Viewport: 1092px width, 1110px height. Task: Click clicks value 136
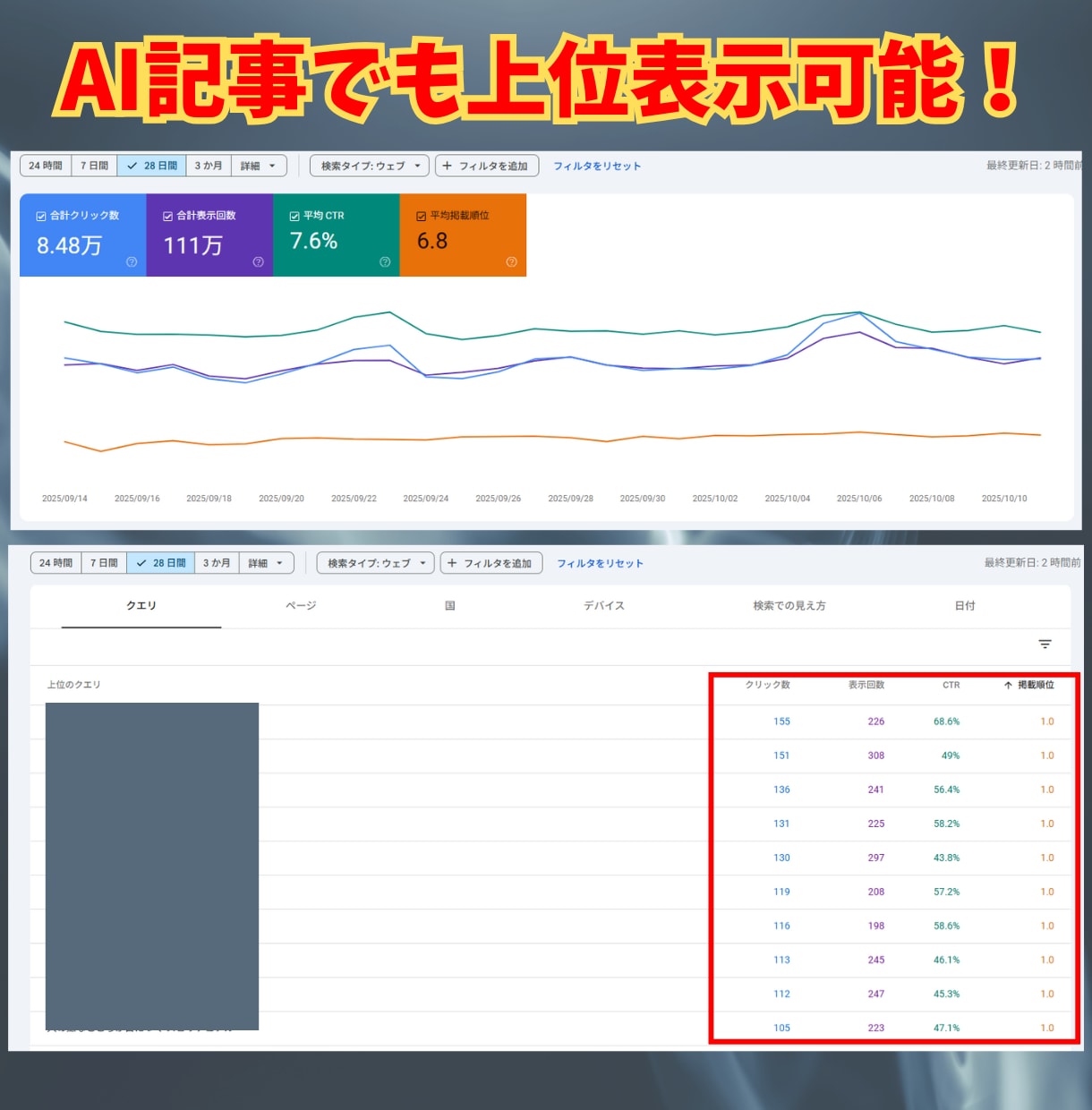click(x=781, y=790)
